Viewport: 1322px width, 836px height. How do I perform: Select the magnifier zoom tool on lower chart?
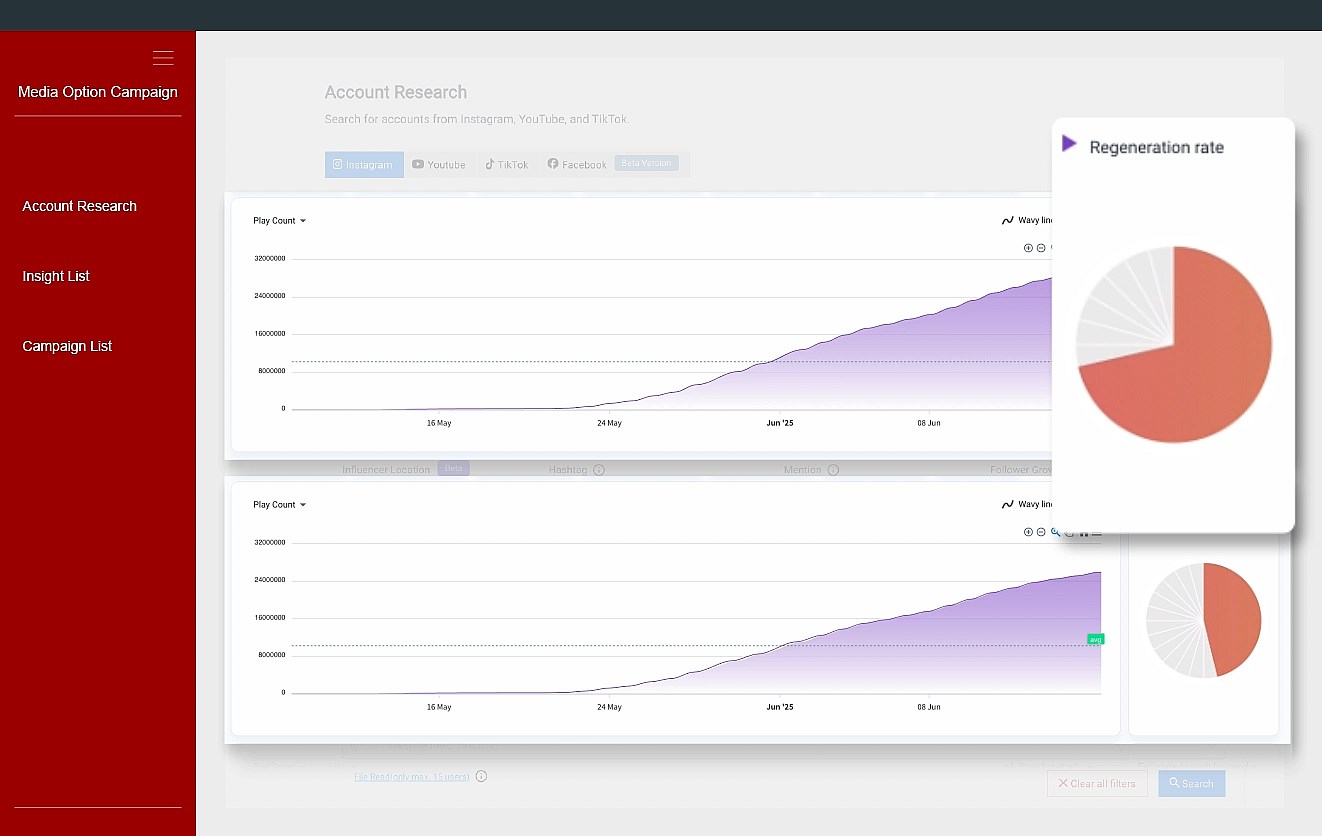click(1055, 532)
